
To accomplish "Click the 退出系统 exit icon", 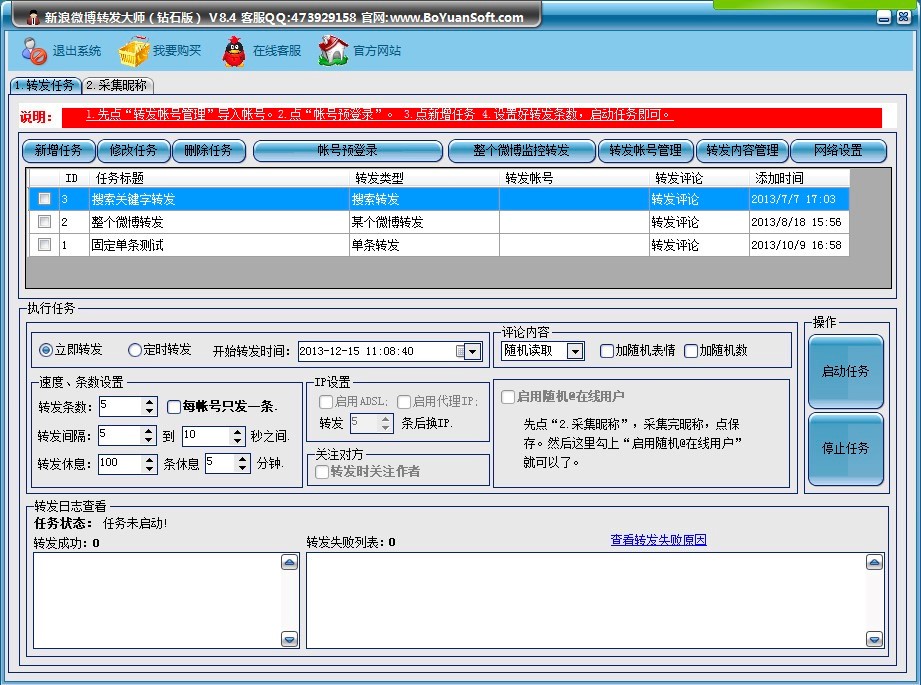I will click(34, 50).
